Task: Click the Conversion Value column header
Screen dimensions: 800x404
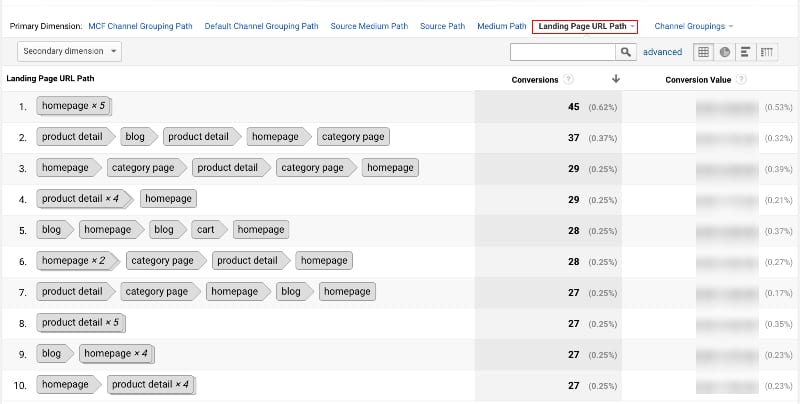Action: click(x=698, y=79)
